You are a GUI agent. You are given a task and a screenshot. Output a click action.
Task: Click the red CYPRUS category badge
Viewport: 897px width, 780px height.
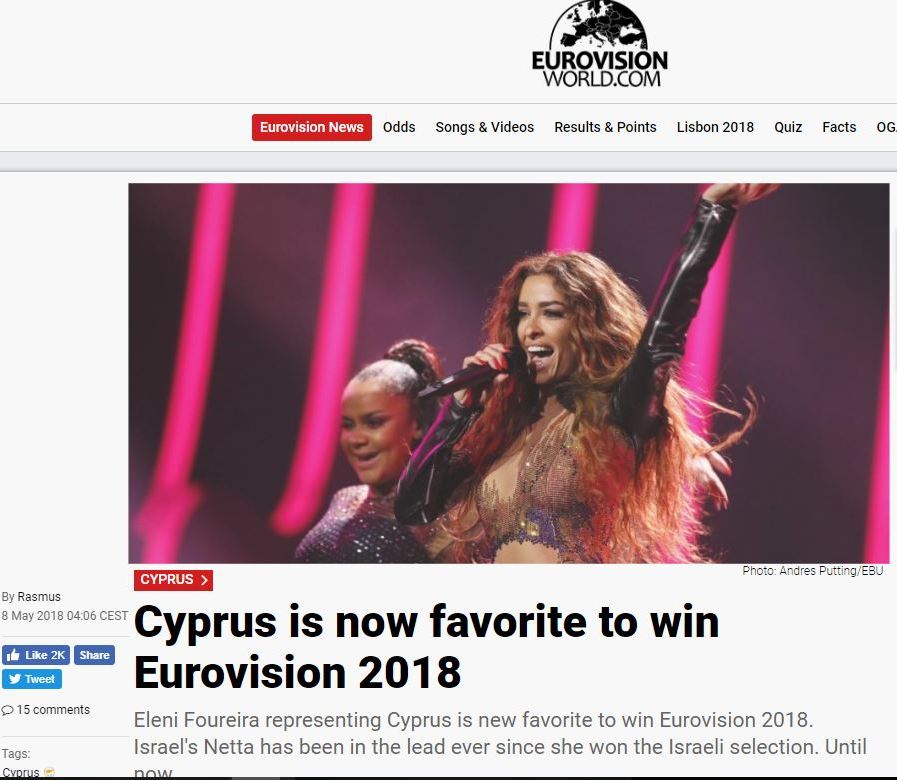click(173, 580)
